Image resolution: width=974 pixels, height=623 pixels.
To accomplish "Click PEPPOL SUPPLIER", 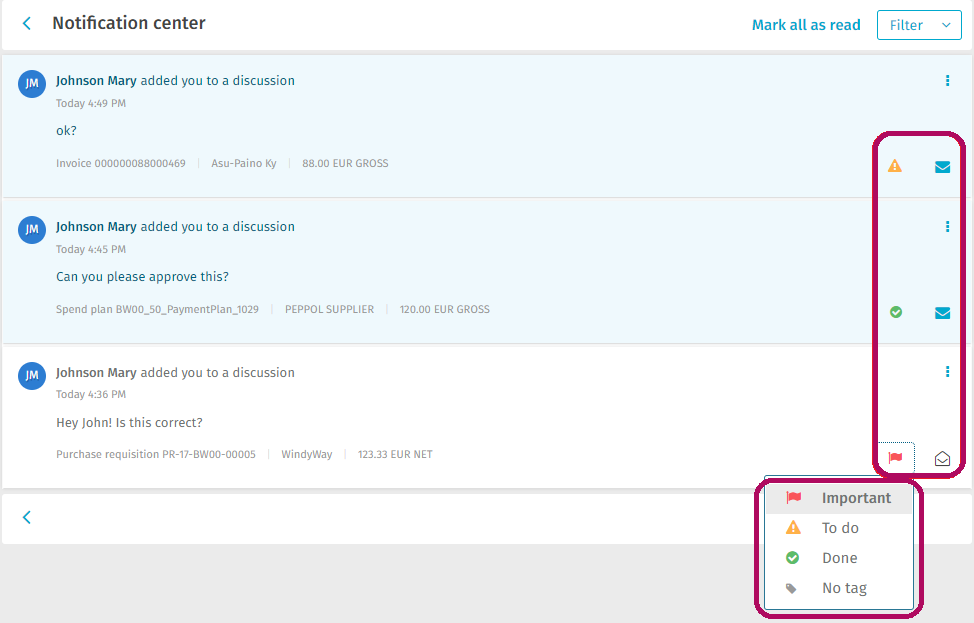I will click(329, 309).
